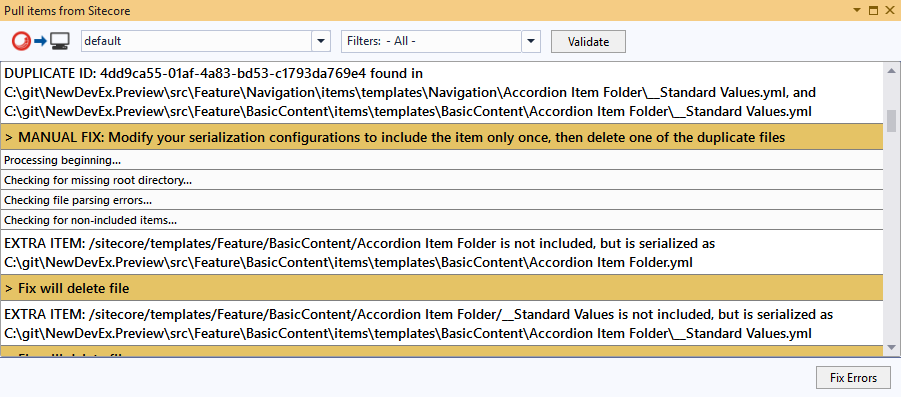Select the MANUAL FIX instruction row
Screen dimensions: 901x397
tap(442, 137)
